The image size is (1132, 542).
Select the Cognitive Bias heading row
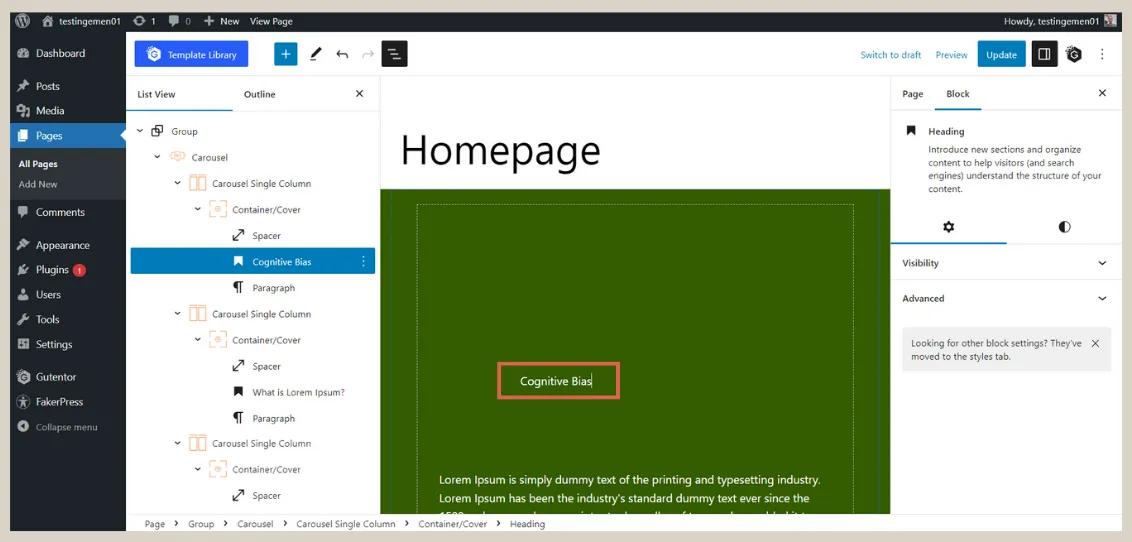(x=253, y=261)
